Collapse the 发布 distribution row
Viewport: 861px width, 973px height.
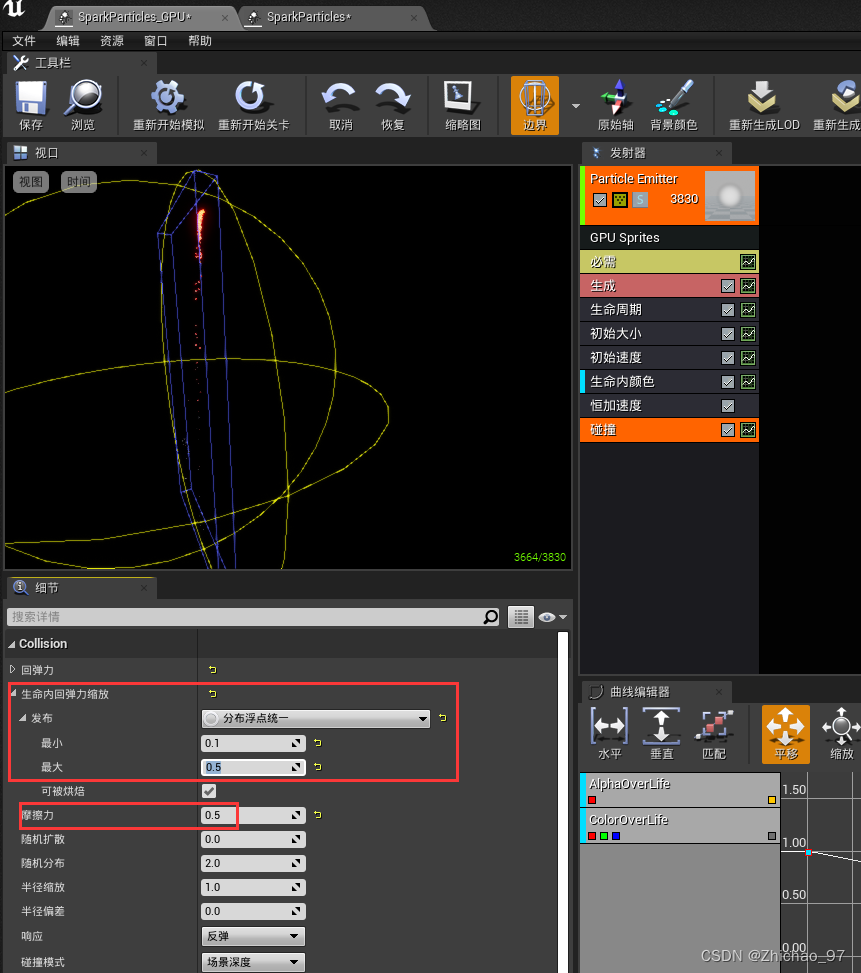[x=23, y=718]
